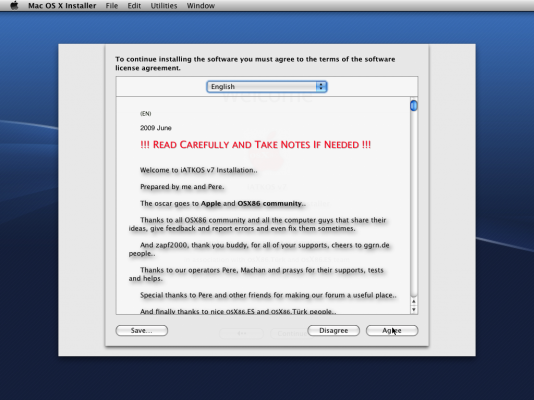Click the Welcome to iATKOS v7 line

click(199, 170)
